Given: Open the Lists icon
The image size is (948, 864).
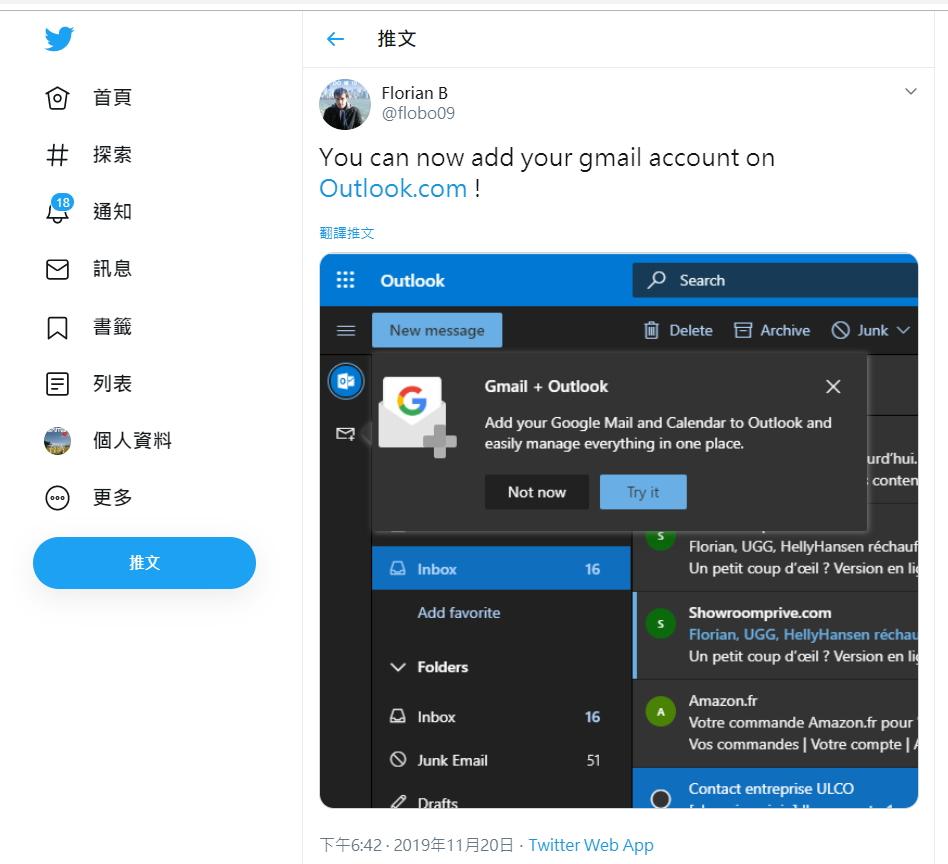Looking at the screenshot, I should pos(58,384).
